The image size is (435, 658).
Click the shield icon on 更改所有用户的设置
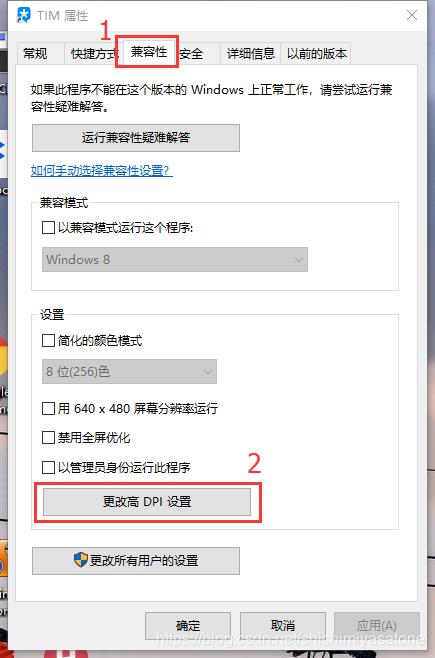[81, 560]
